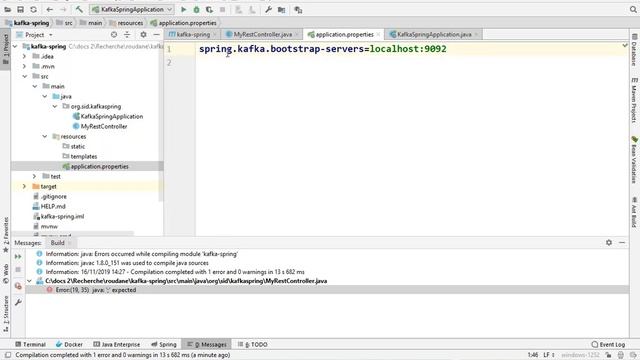Run with coverage icon in toolbar
Screen dimensions: 640x360
coord(209,9)
